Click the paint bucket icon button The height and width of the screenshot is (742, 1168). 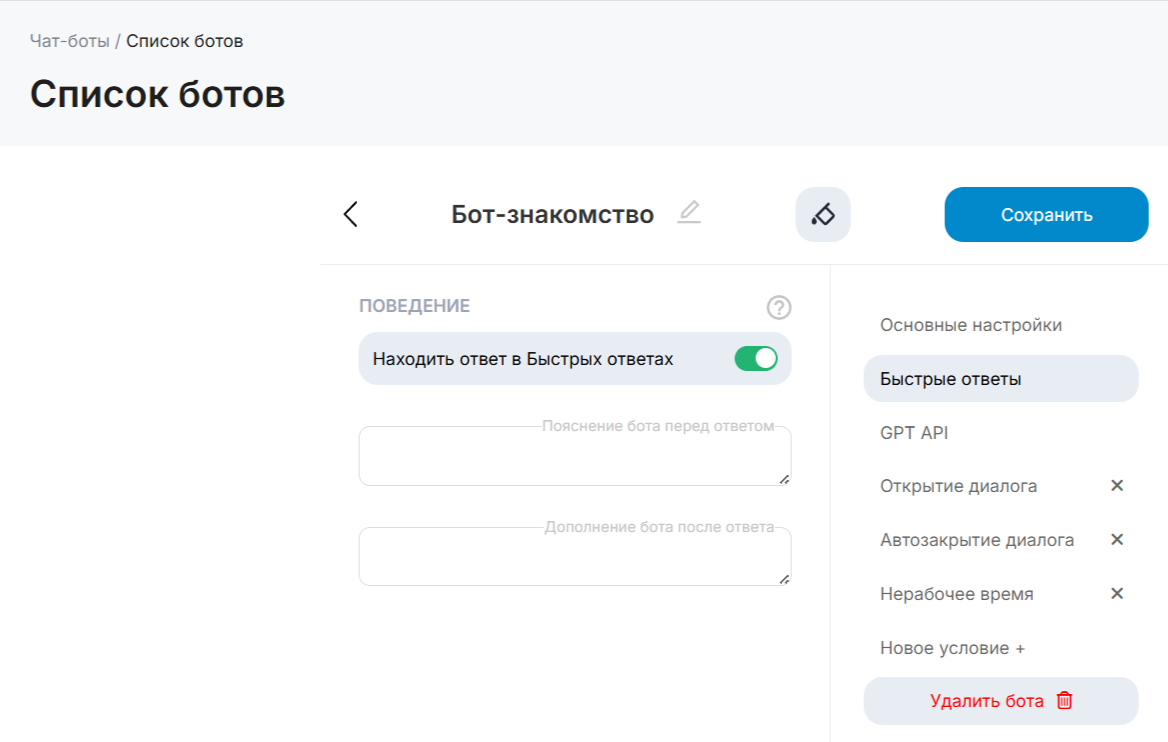822,214
